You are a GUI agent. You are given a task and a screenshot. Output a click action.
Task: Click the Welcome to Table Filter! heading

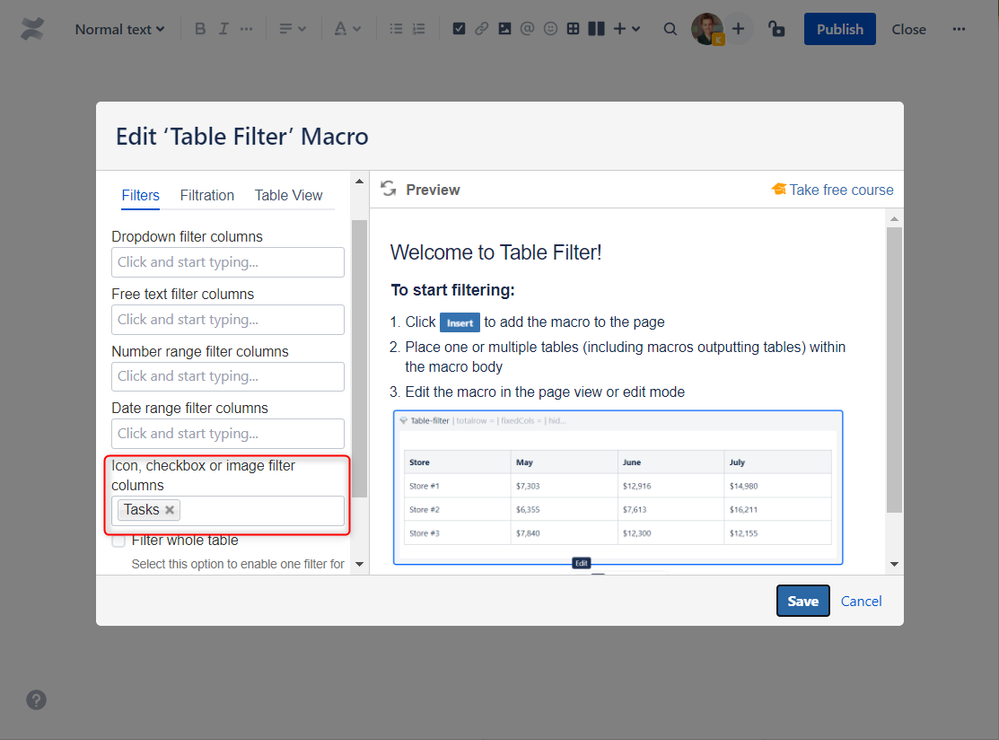[496, 252]
